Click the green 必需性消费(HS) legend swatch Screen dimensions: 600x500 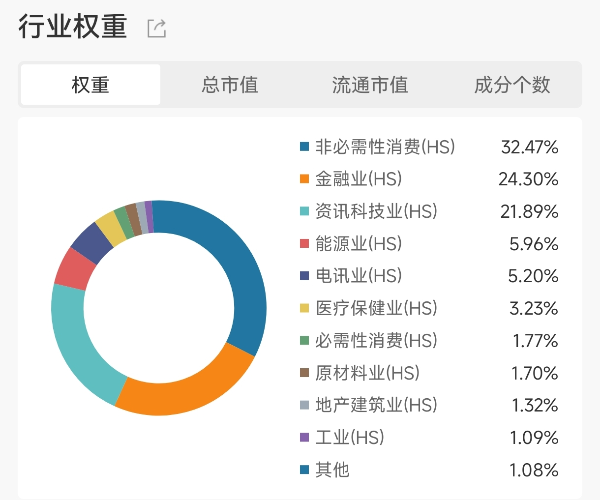pos(304,340)
